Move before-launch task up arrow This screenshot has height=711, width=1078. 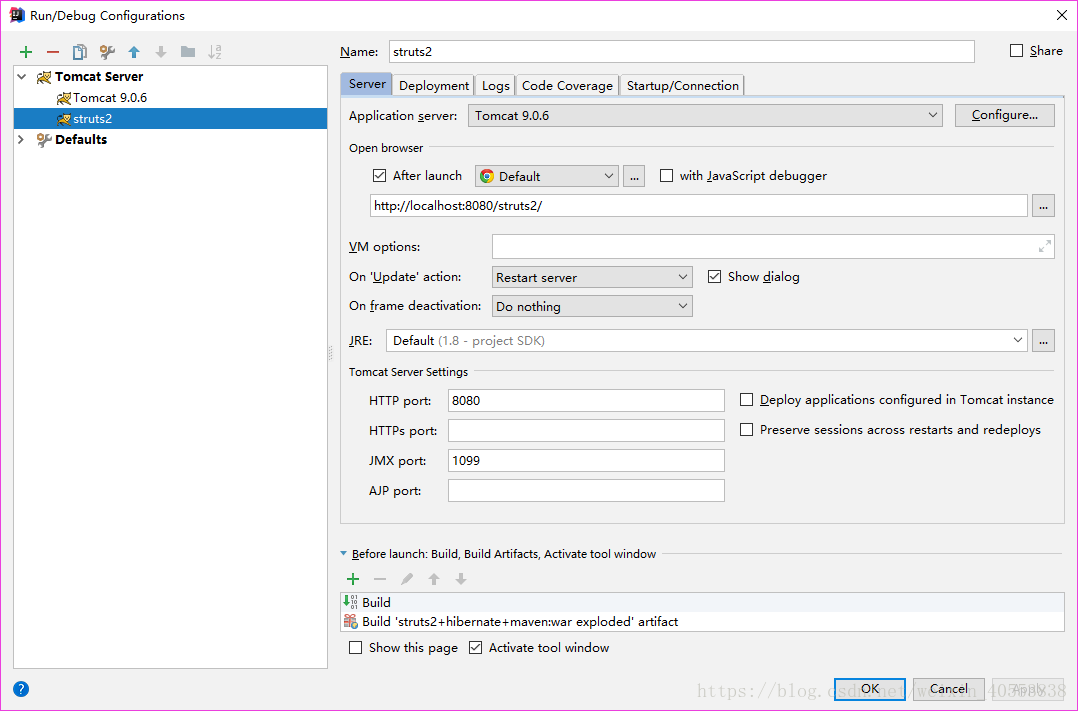point(434,579)
